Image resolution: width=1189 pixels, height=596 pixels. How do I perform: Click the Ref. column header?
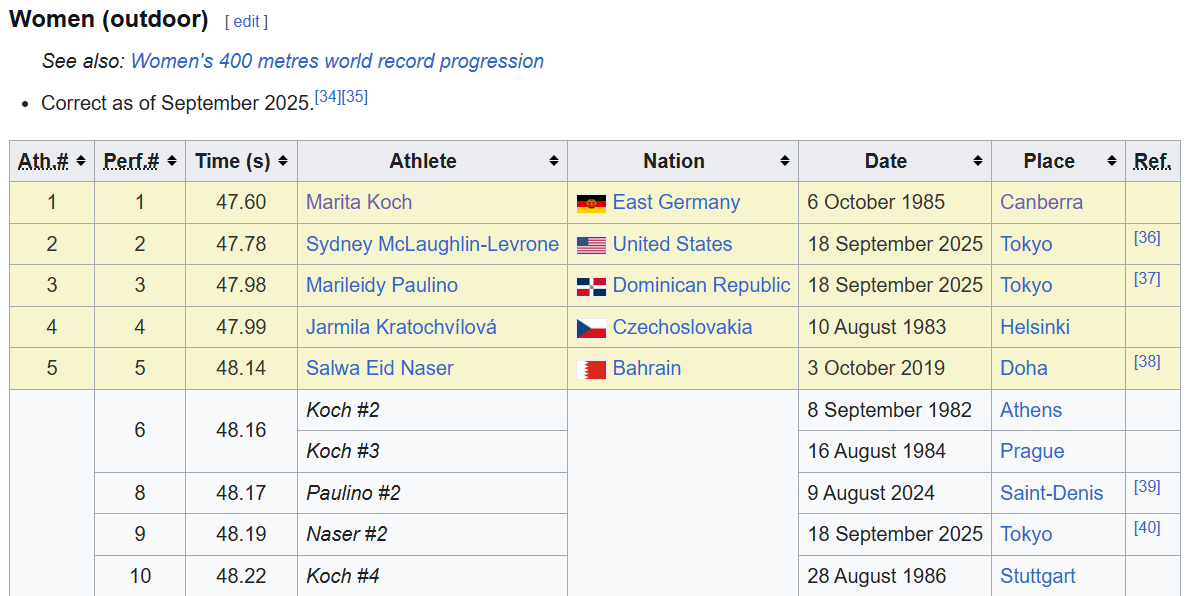(x=1152, y=161)
